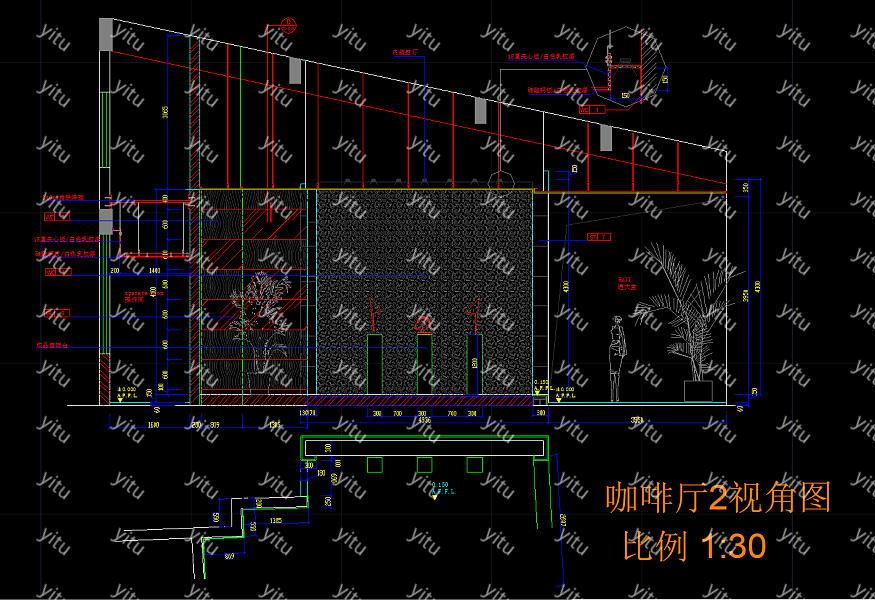The height and width of the screenshot is (600, 875).
Task: Select the red operate room 操作间 label
Action: tap(143, 296)
